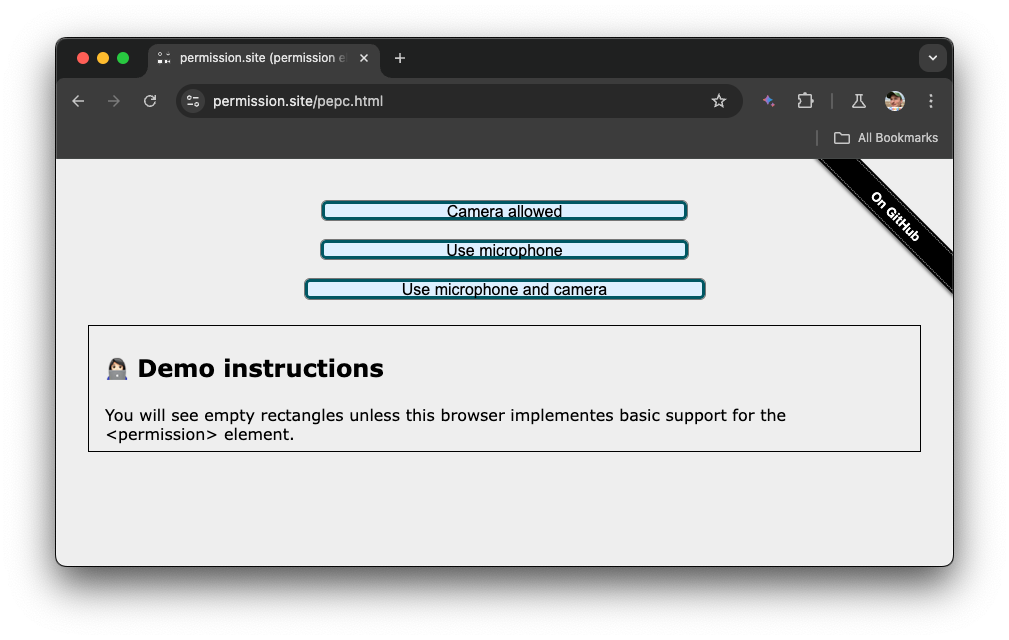This screenshot has width=1009, height=640.
Task: Click the forward navigation arrow
Action: click(114, 101)
